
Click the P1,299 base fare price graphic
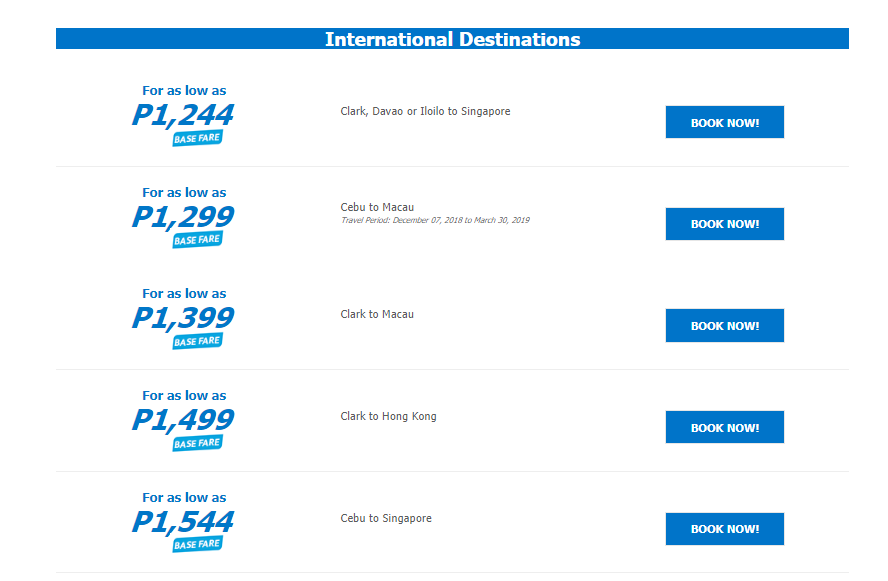tap(183, 217)
